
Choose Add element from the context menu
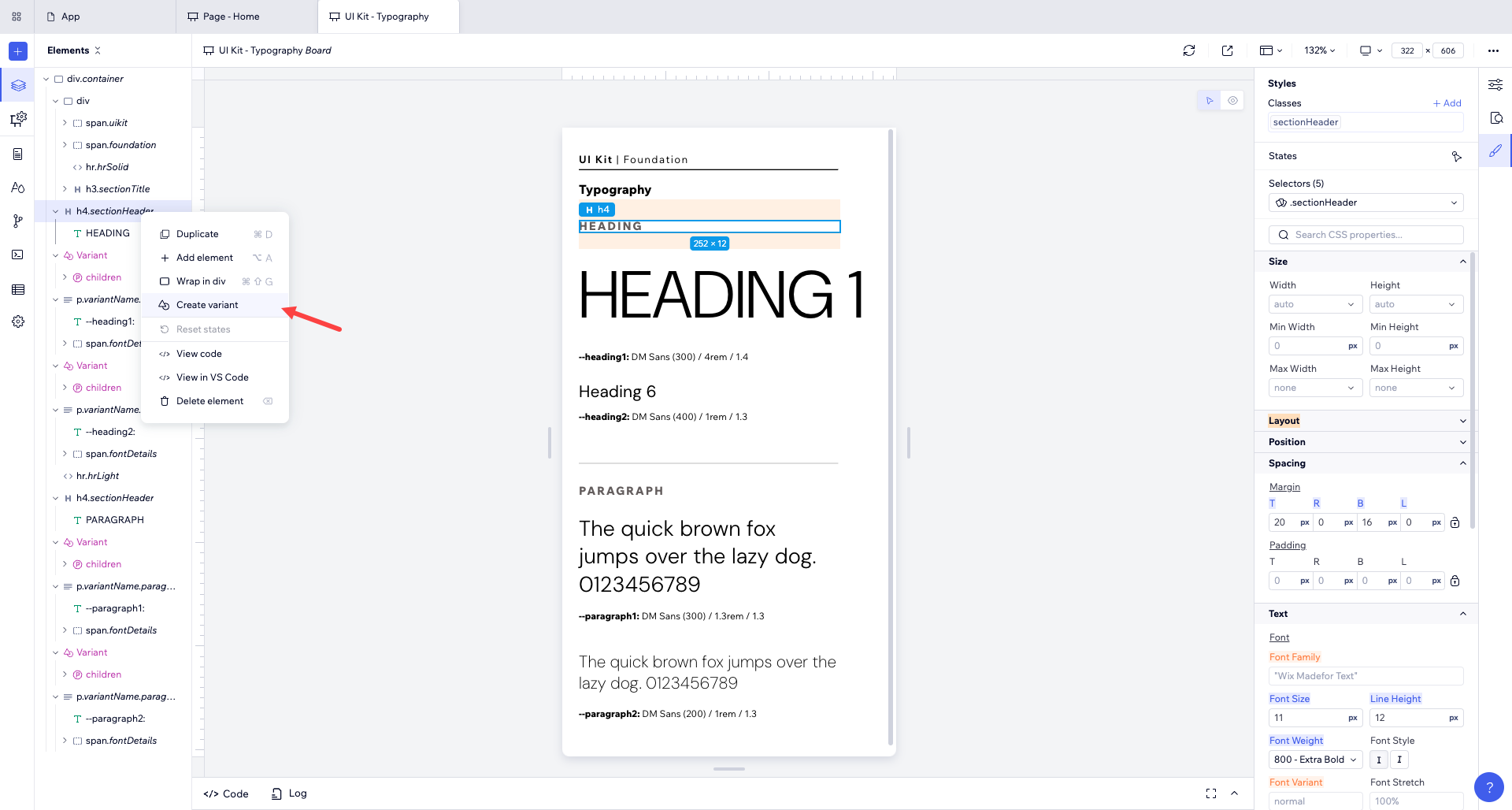pyautogui.click(x=215, y=258)
